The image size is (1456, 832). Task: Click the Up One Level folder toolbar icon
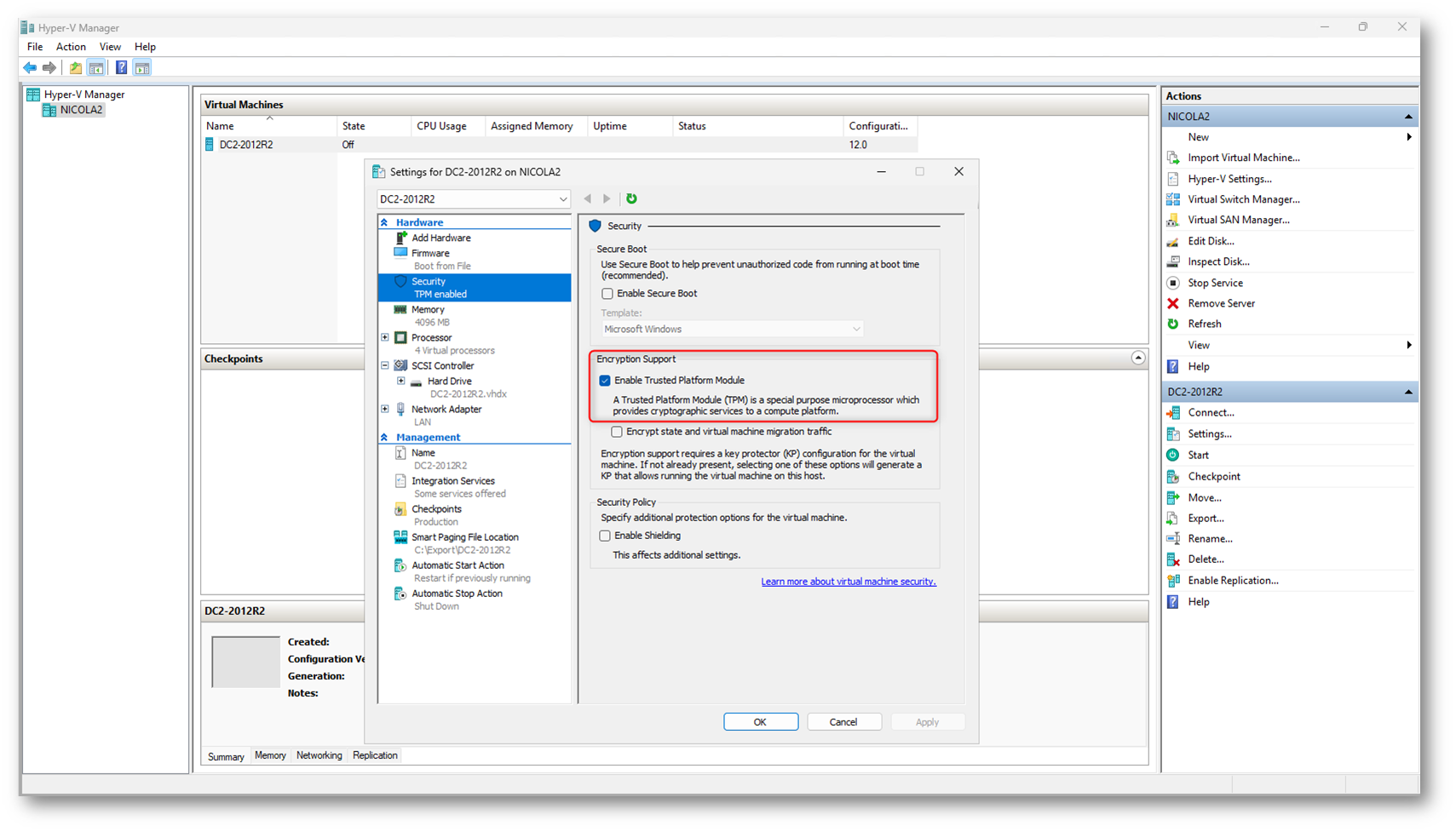76,68
